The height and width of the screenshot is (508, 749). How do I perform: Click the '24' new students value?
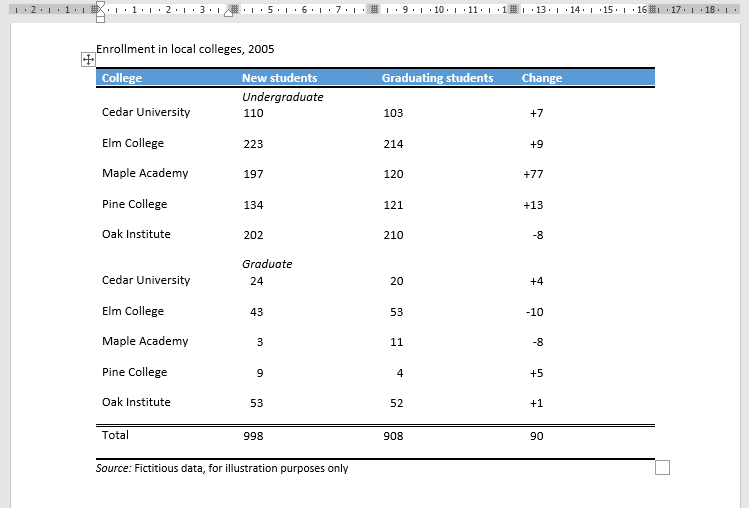tap(257, 281)
